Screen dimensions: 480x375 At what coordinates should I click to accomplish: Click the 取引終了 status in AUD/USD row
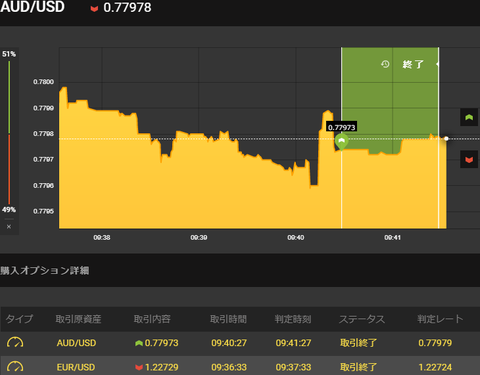pos(358,343)
